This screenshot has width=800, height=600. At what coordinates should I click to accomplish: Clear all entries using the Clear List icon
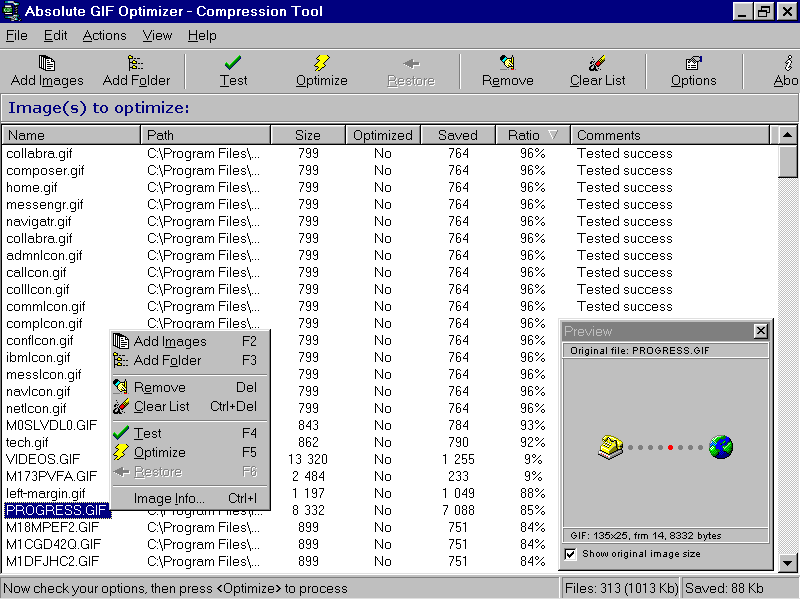[597, 70]
